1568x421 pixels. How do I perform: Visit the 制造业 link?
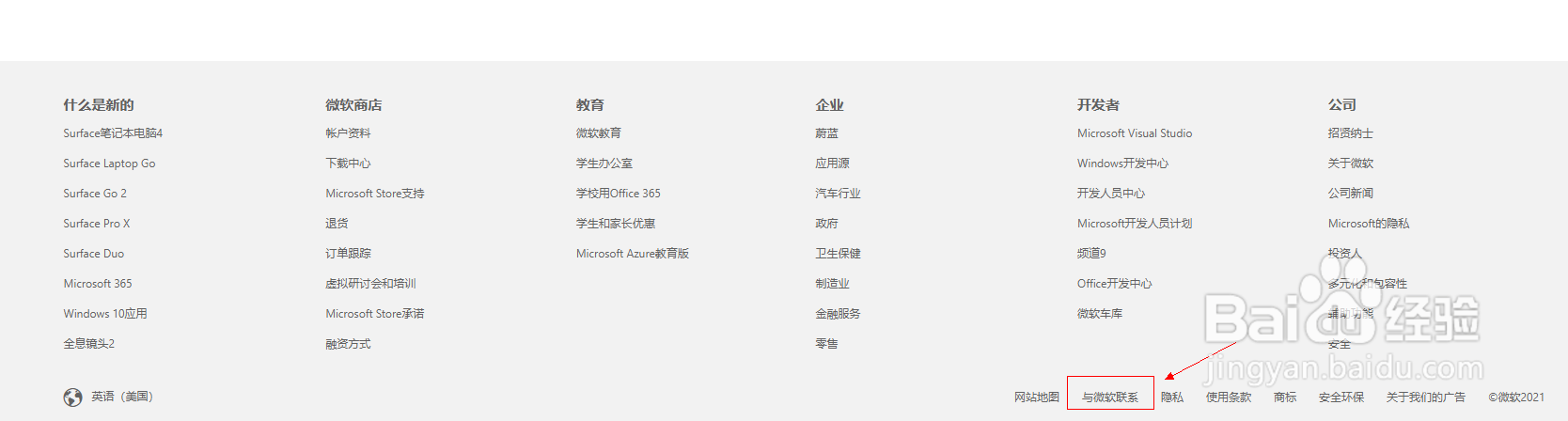[833, 284]
